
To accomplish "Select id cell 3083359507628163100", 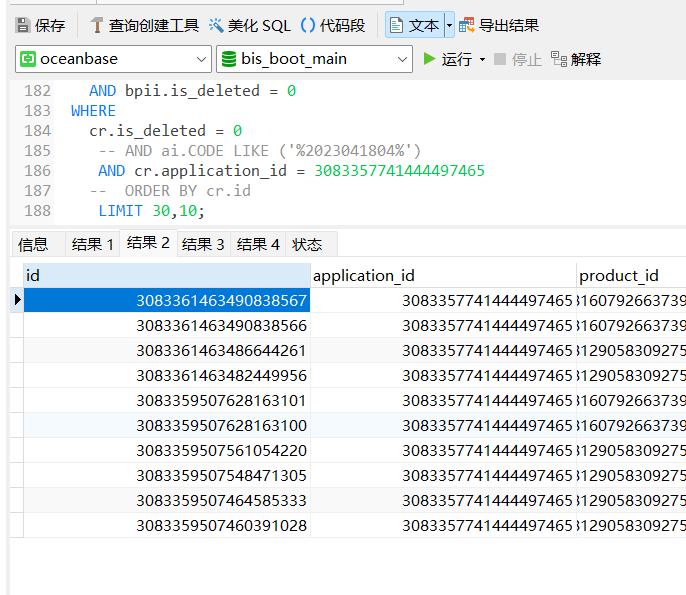I will (x=167, y=425).
